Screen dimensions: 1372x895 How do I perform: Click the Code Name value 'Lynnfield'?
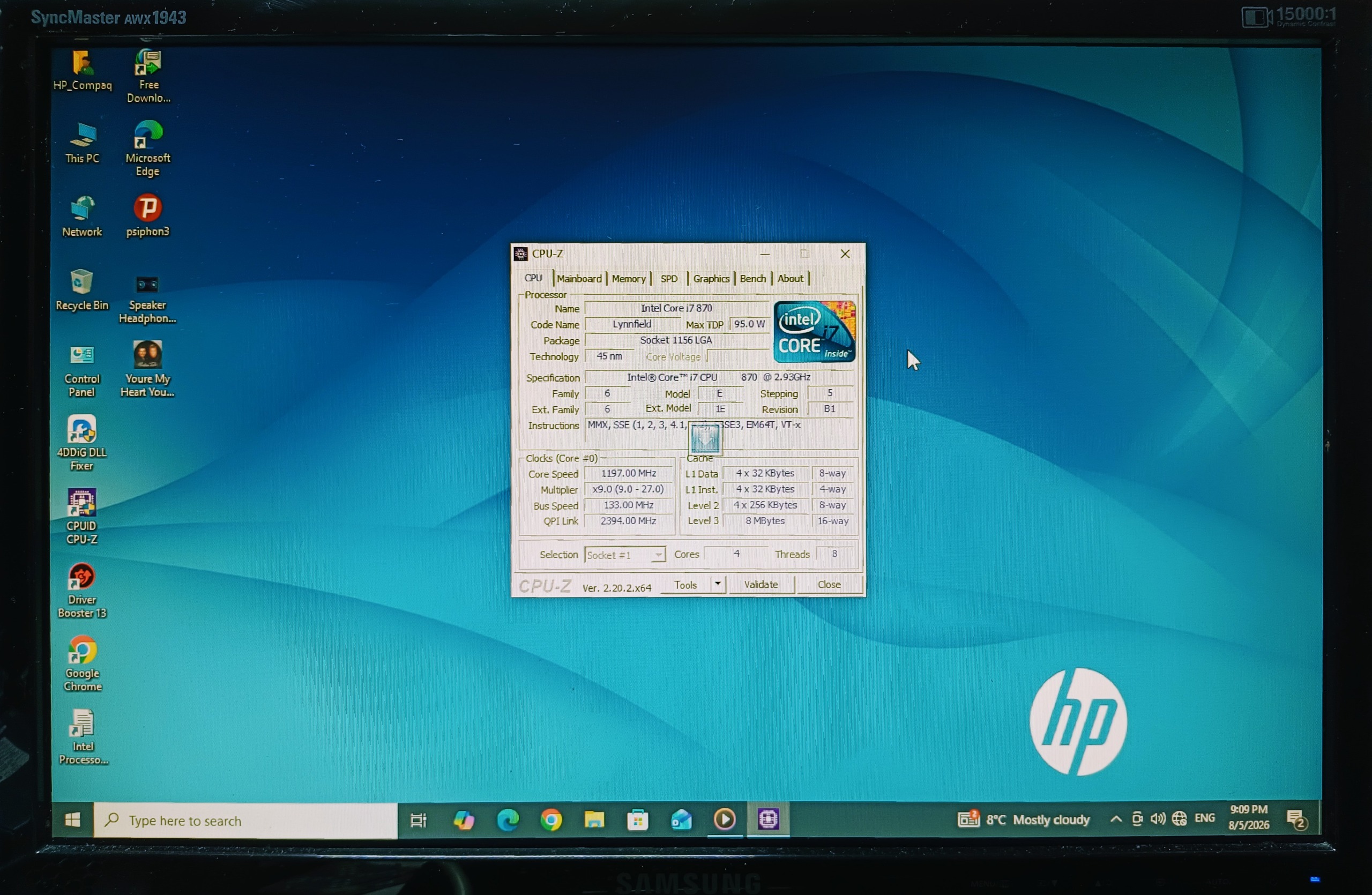632,324
